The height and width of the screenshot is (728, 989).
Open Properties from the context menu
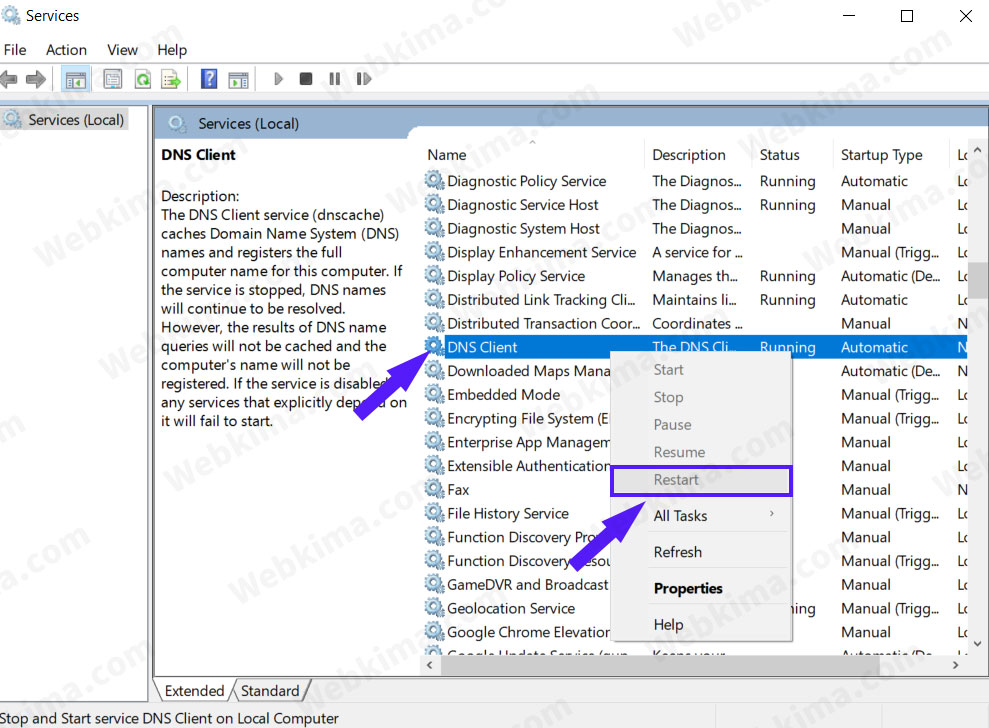(x=701, y=589)
